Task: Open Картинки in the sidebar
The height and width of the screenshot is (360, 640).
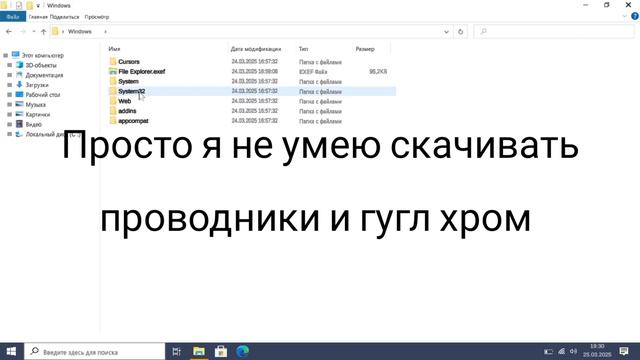Action: tap(38, 115)
